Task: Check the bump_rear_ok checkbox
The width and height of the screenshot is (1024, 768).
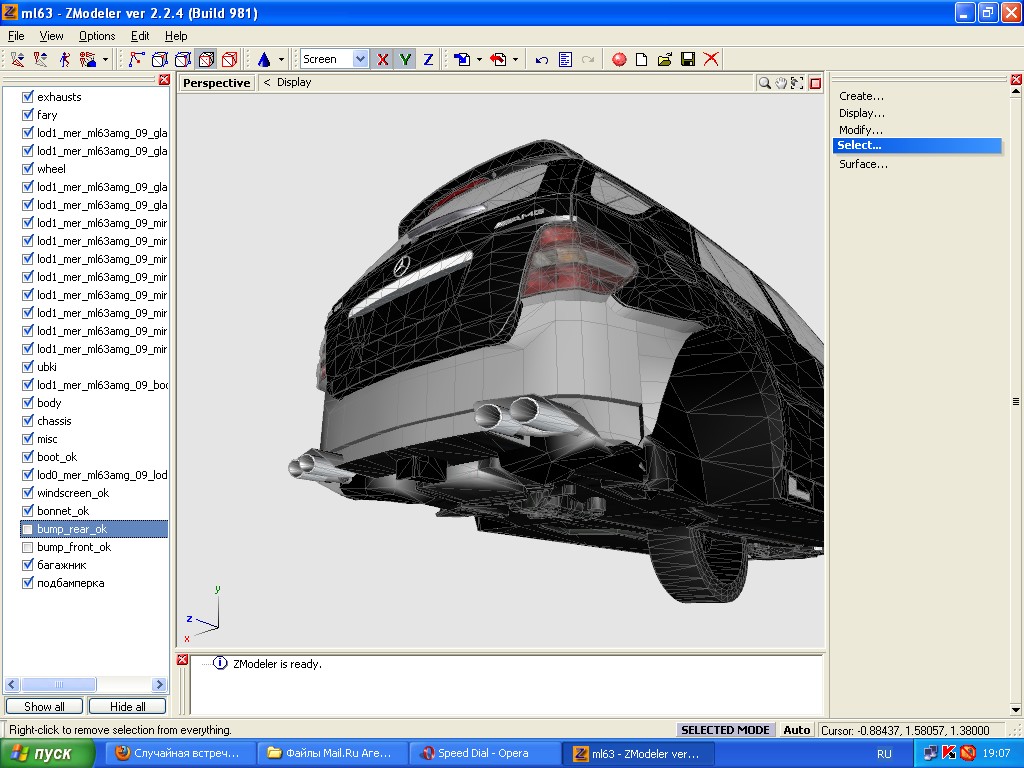Action: [x=27, y=529]
